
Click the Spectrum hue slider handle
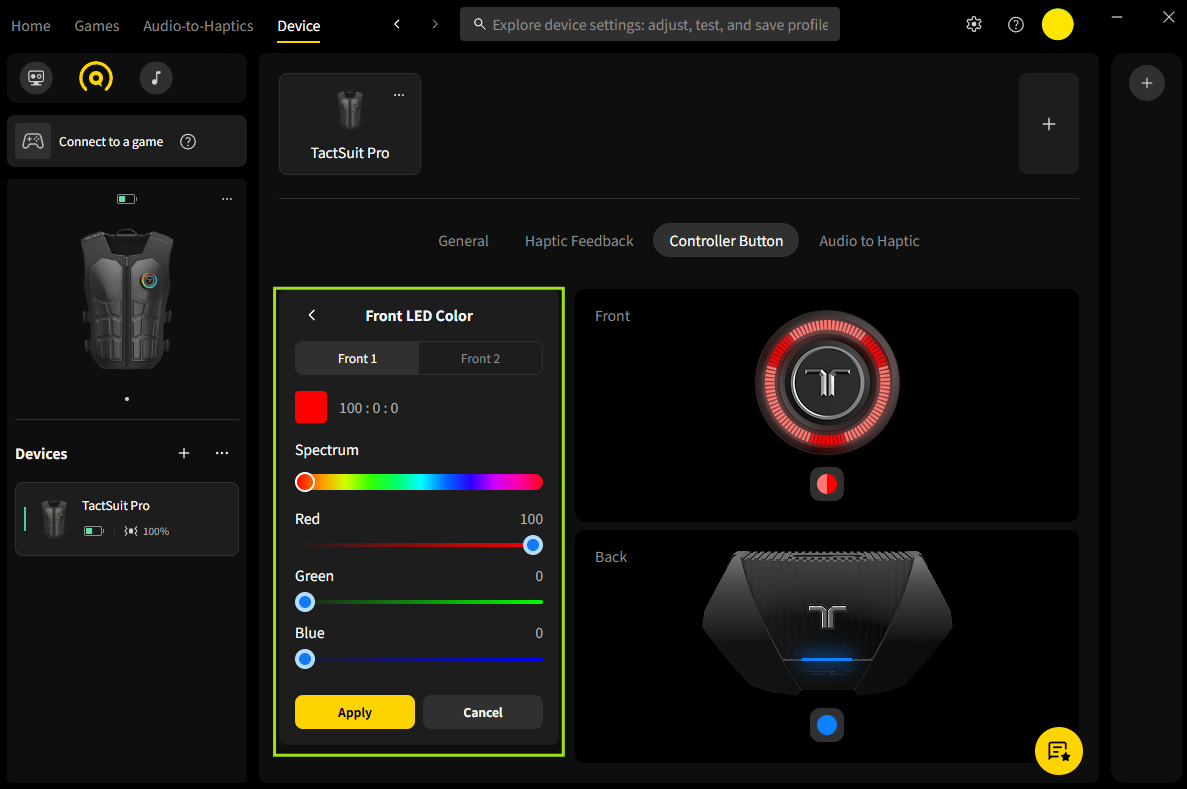305,482
